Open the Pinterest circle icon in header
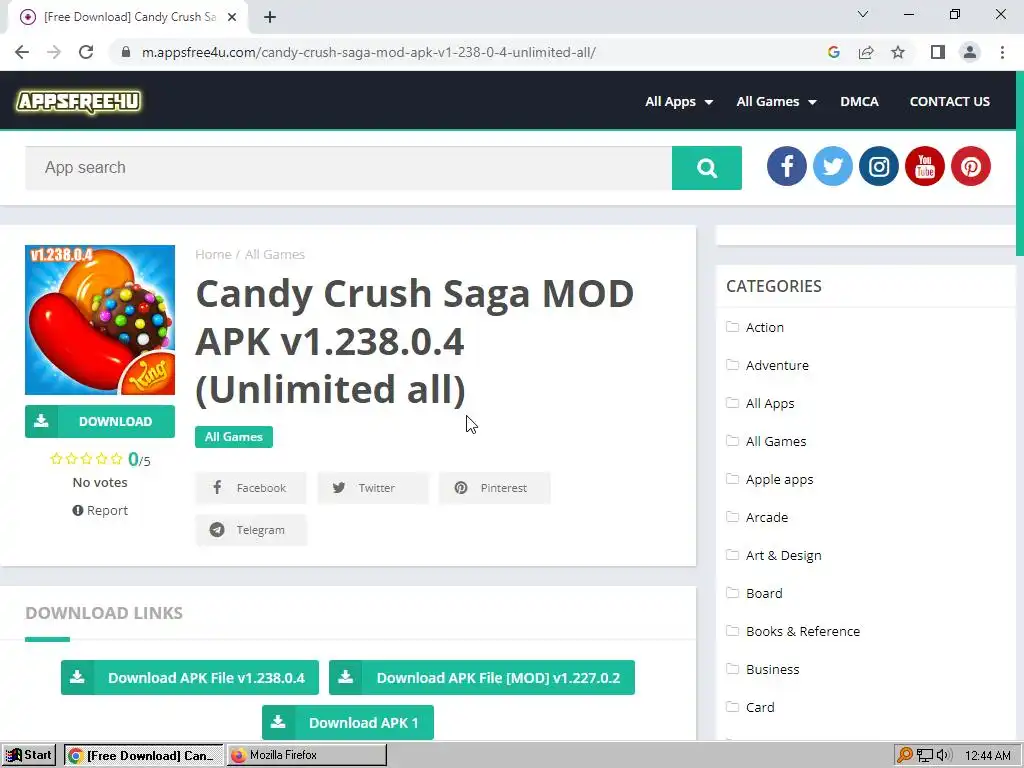 pos(970,167)
